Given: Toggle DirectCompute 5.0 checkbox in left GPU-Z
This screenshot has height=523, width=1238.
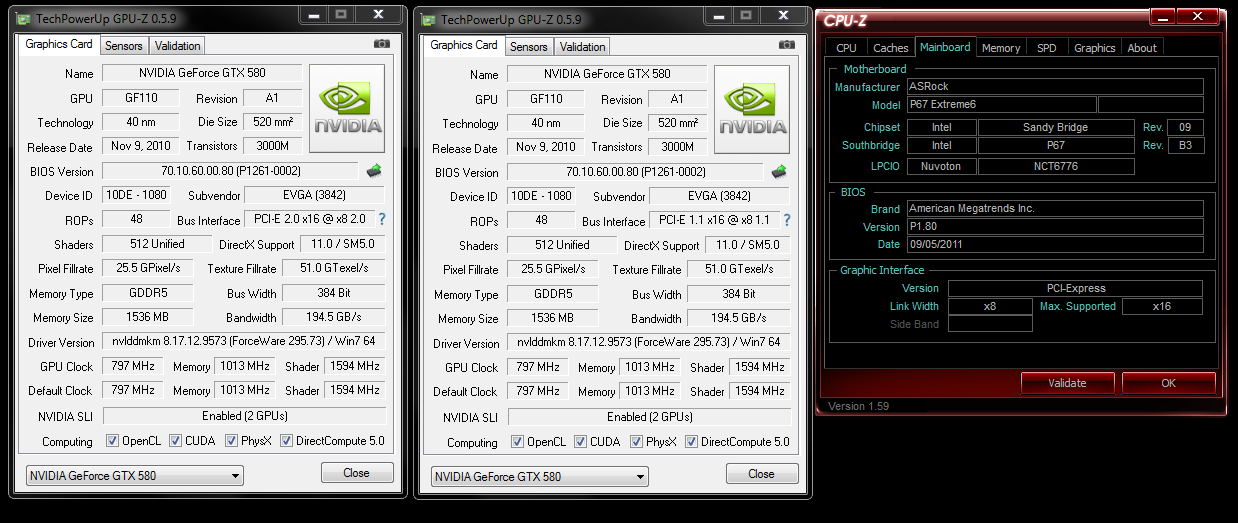Looking at the screenshot, I should (x=286, y=441).
